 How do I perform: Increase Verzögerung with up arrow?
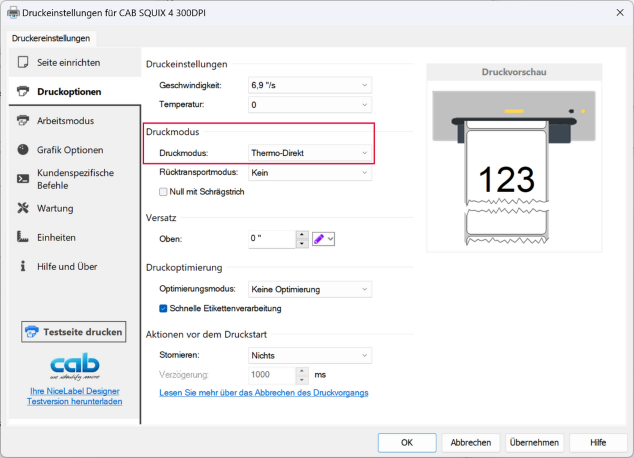[x=302, y=371]
